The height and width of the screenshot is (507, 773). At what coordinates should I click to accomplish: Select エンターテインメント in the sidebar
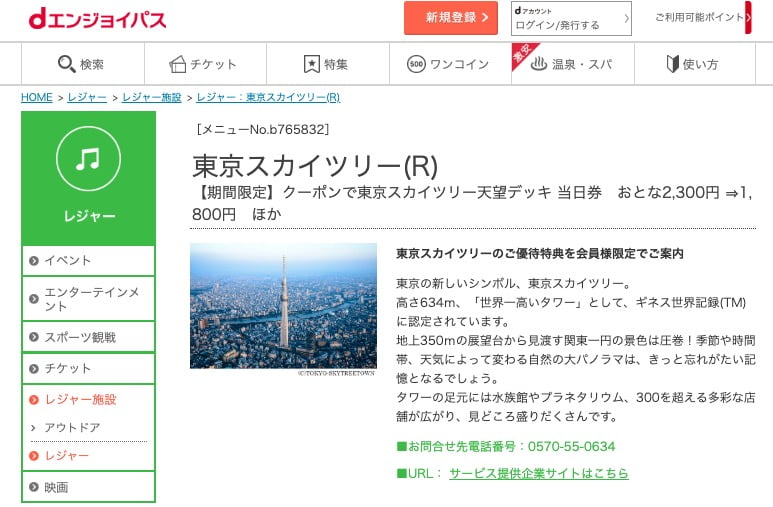pyautogui.click(x=88, y=298)
